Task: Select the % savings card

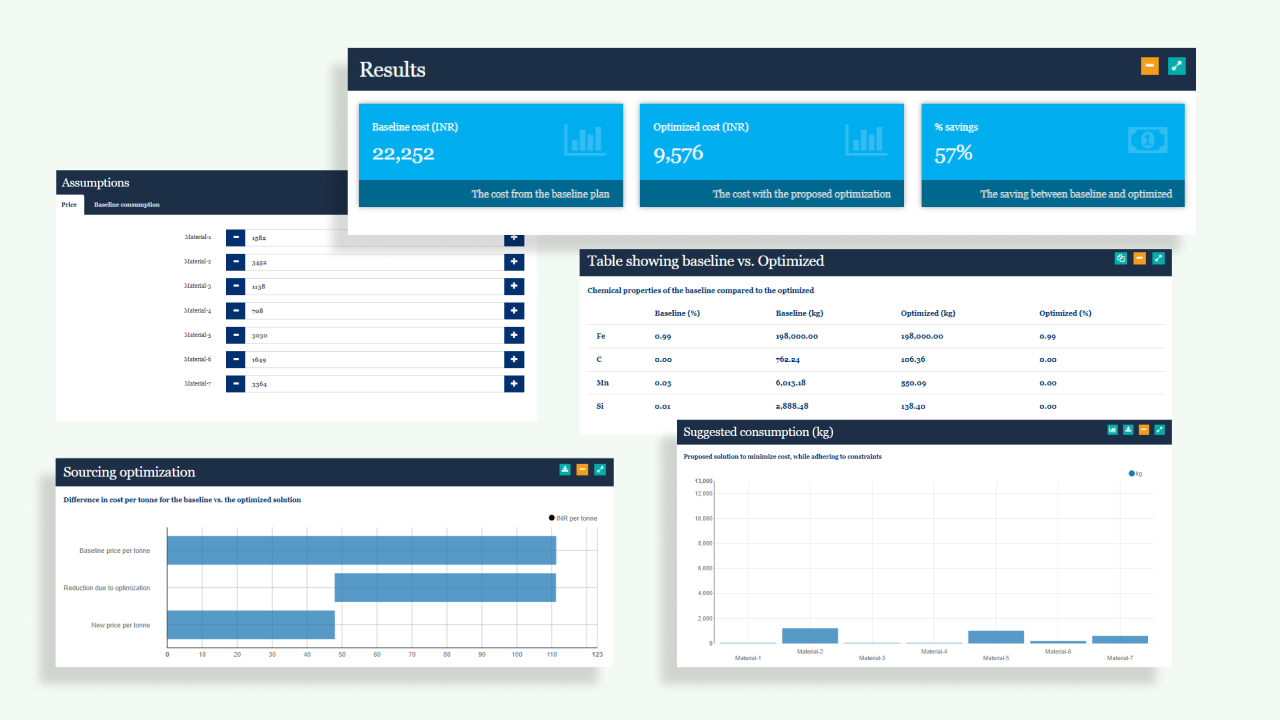Action: [1053, 155]
